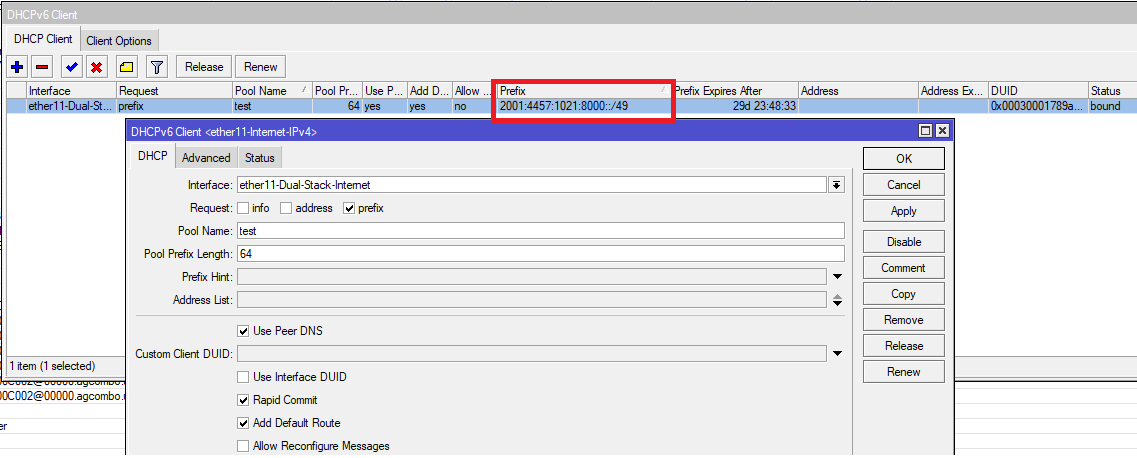Click the toolbar Renew button
Viewport: 1137px width, 458px height.
click(x=260, y=67)
